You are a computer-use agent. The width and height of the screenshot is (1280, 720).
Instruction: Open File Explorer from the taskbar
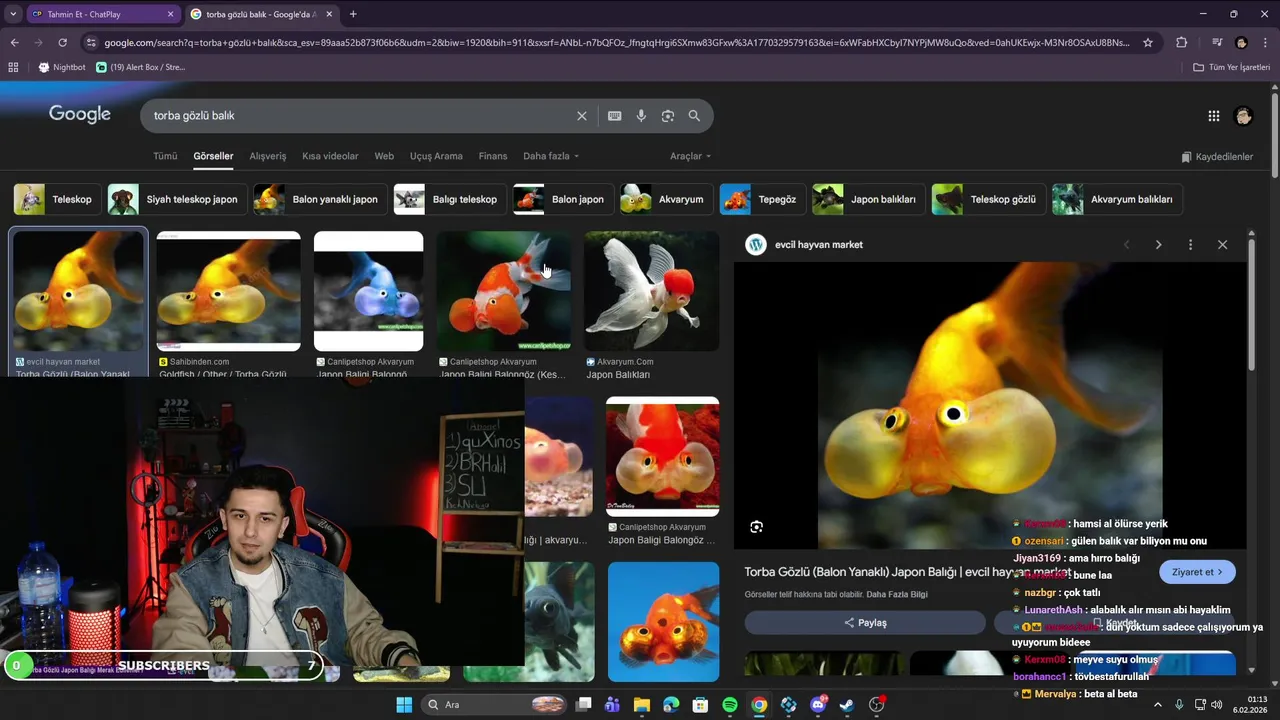(x=642, y=705)
